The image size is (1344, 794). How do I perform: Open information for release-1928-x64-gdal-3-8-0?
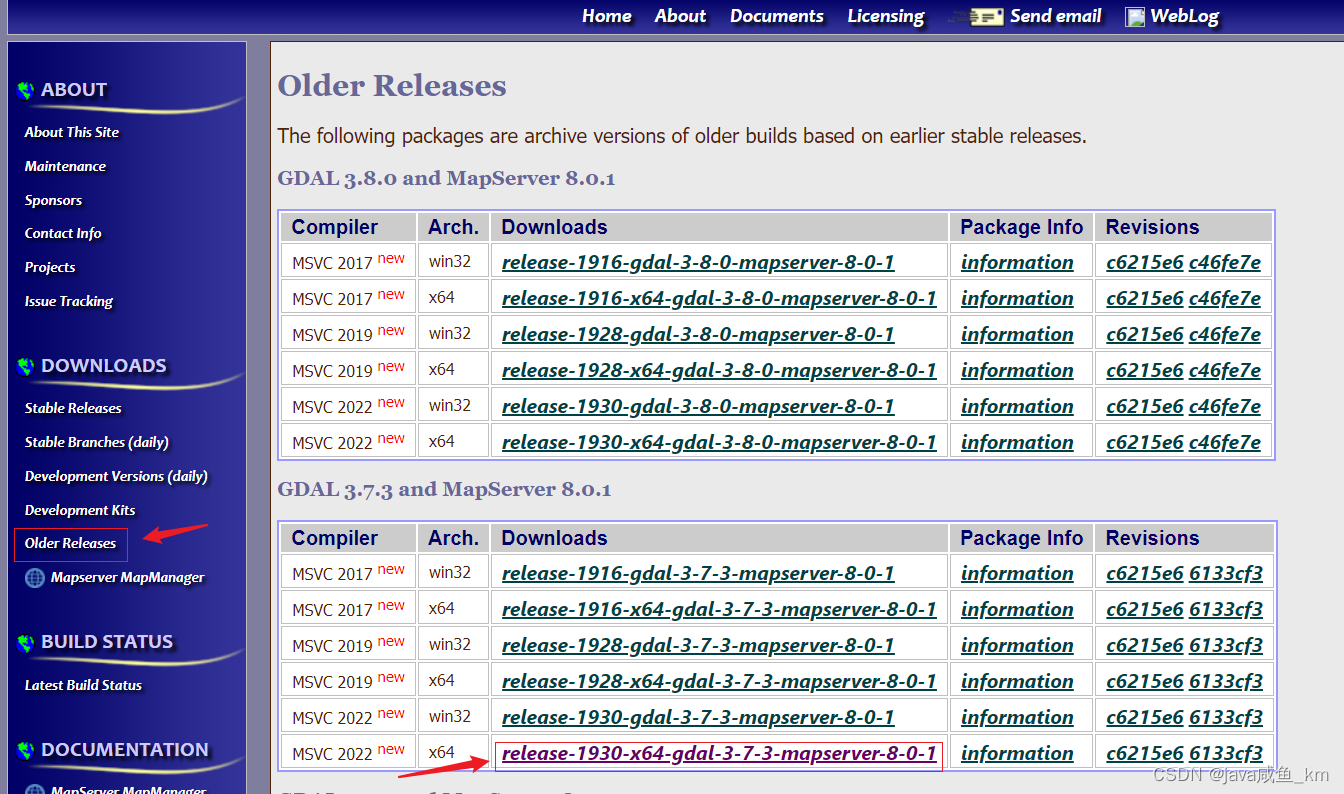1017,370
